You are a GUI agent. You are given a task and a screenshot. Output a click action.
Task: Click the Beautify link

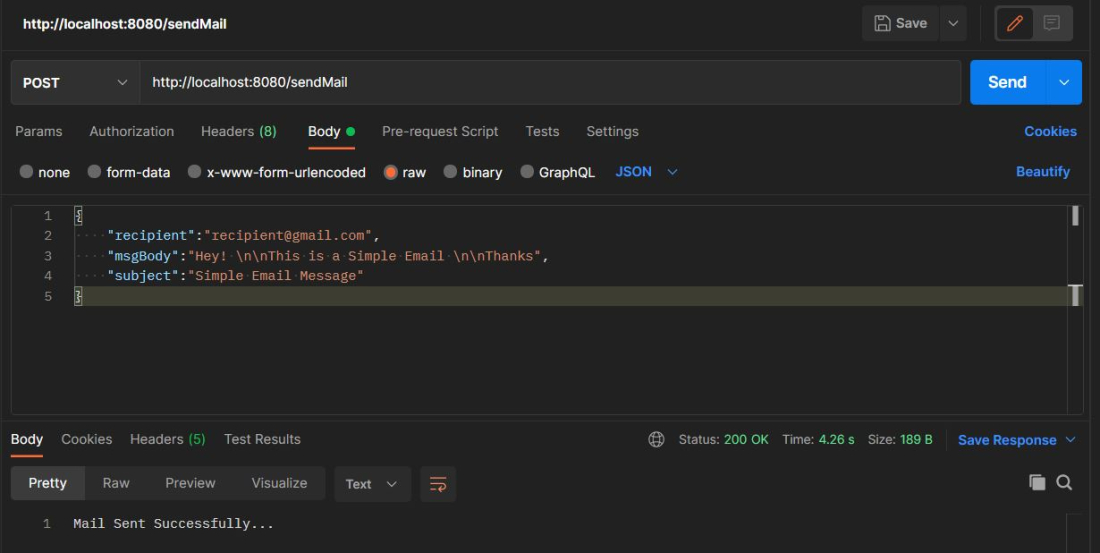[x=1042, y=172]
